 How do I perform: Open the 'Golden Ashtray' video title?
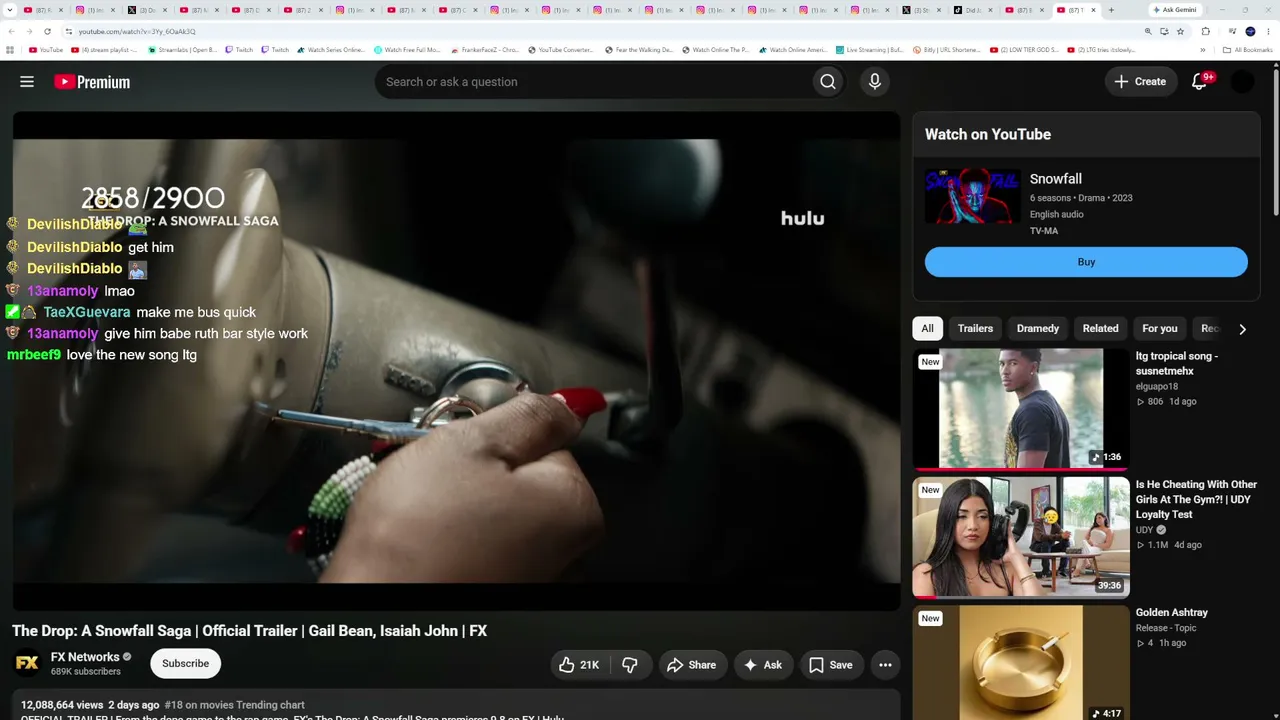tap(1172, 612)
